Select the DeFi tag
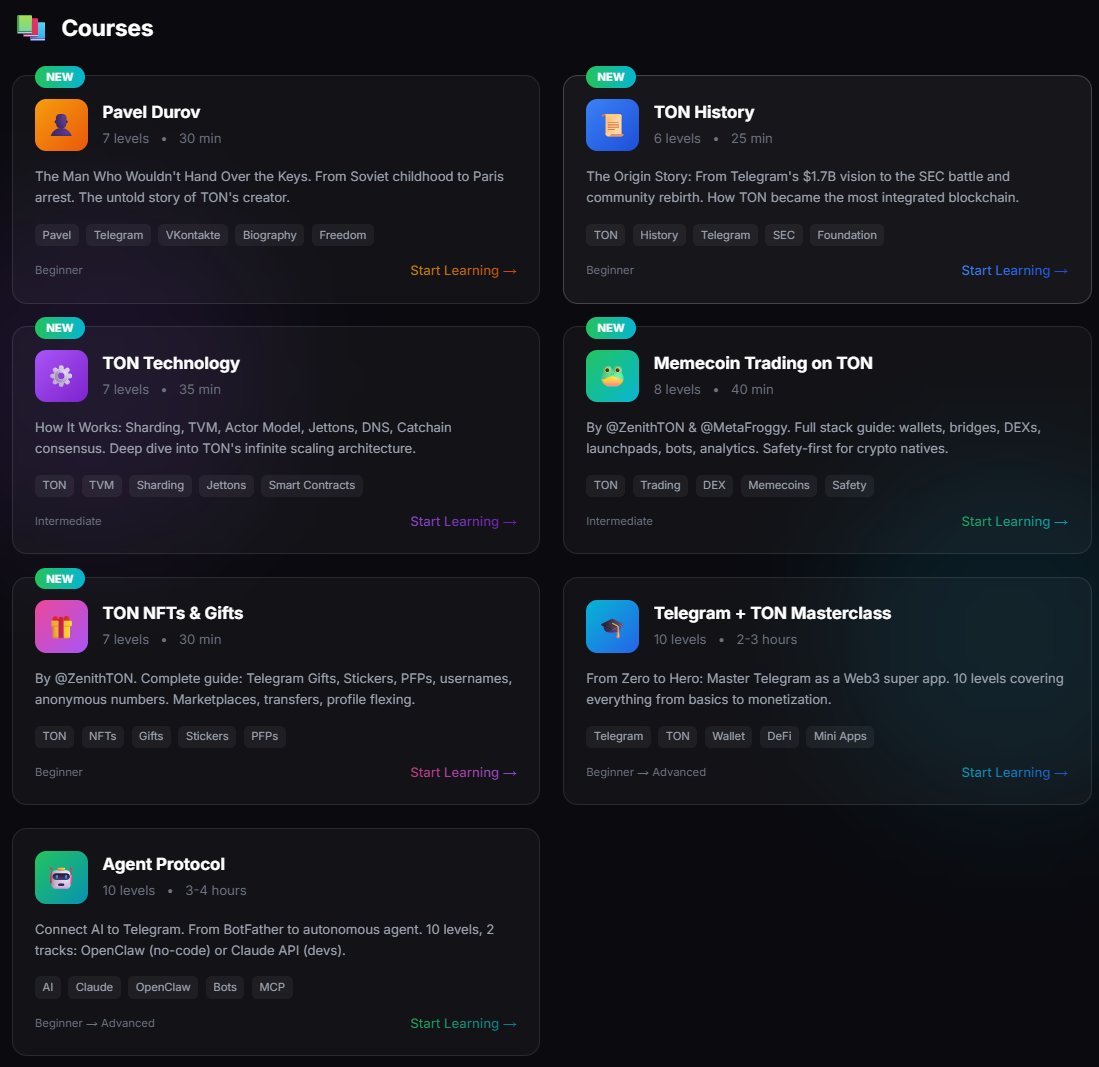Viewport: 1099px width, 1067px height. pyautogui.click(x=779, y=736)
